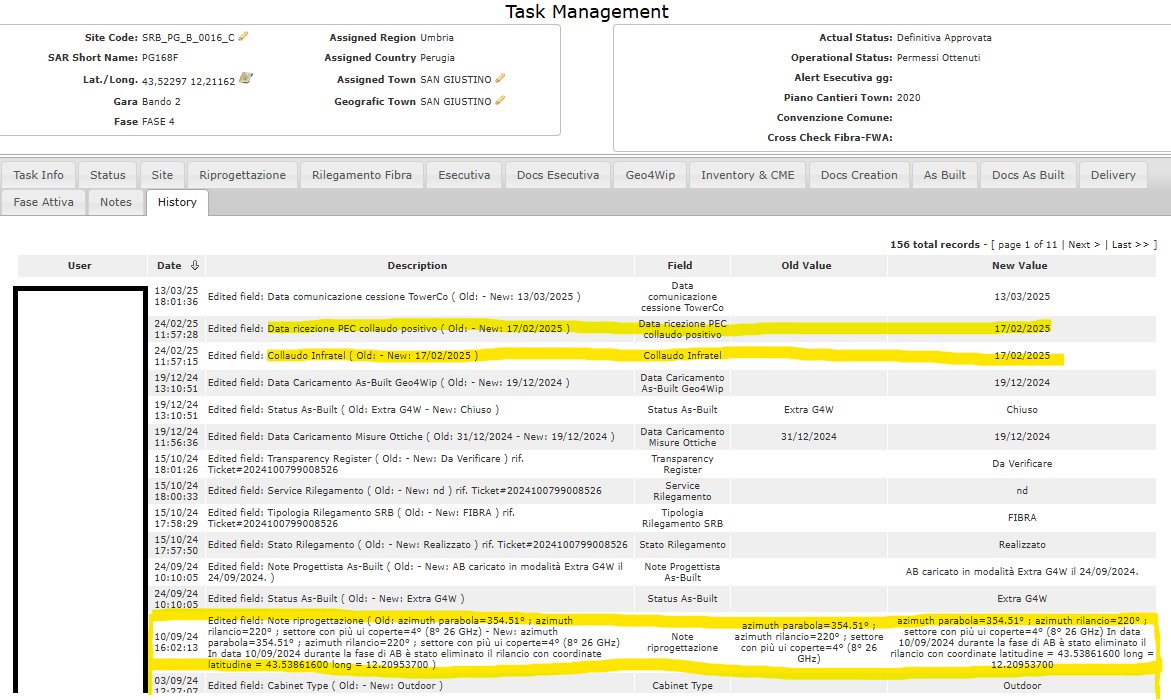Open the Rilegamento Fibra tab
The width and height of the screenshot is (1171, 700).
[x=362, y=175]
